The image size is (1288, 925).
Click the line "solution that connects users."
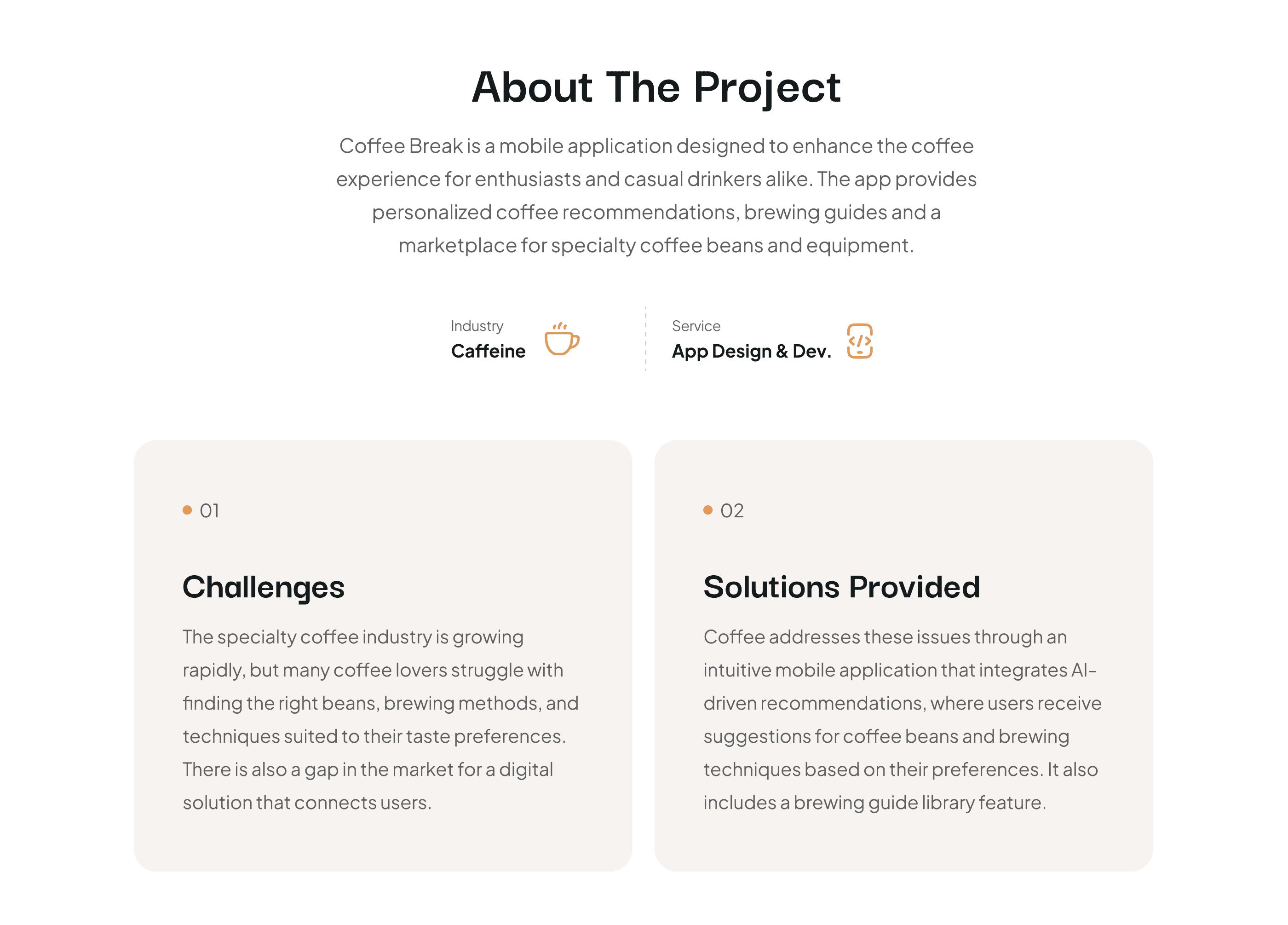pos(307,802)
